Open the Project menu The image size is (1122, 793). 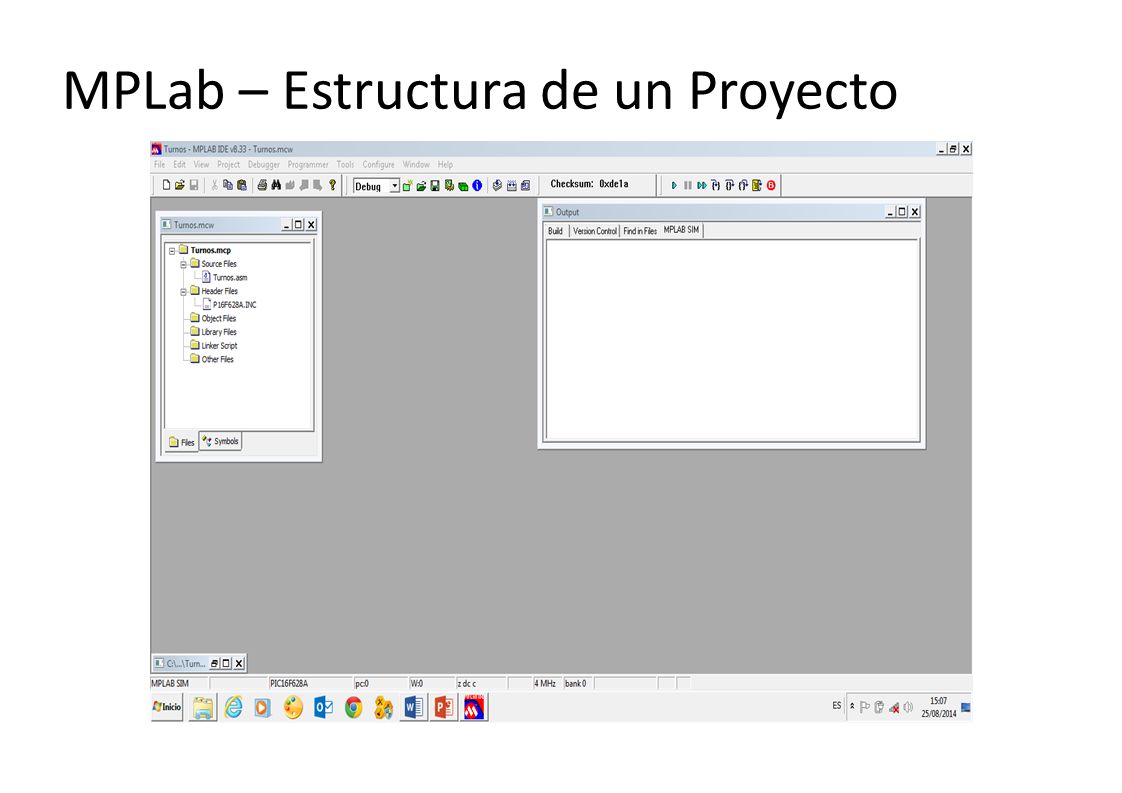pyautogui.click(x=228, y=165)
